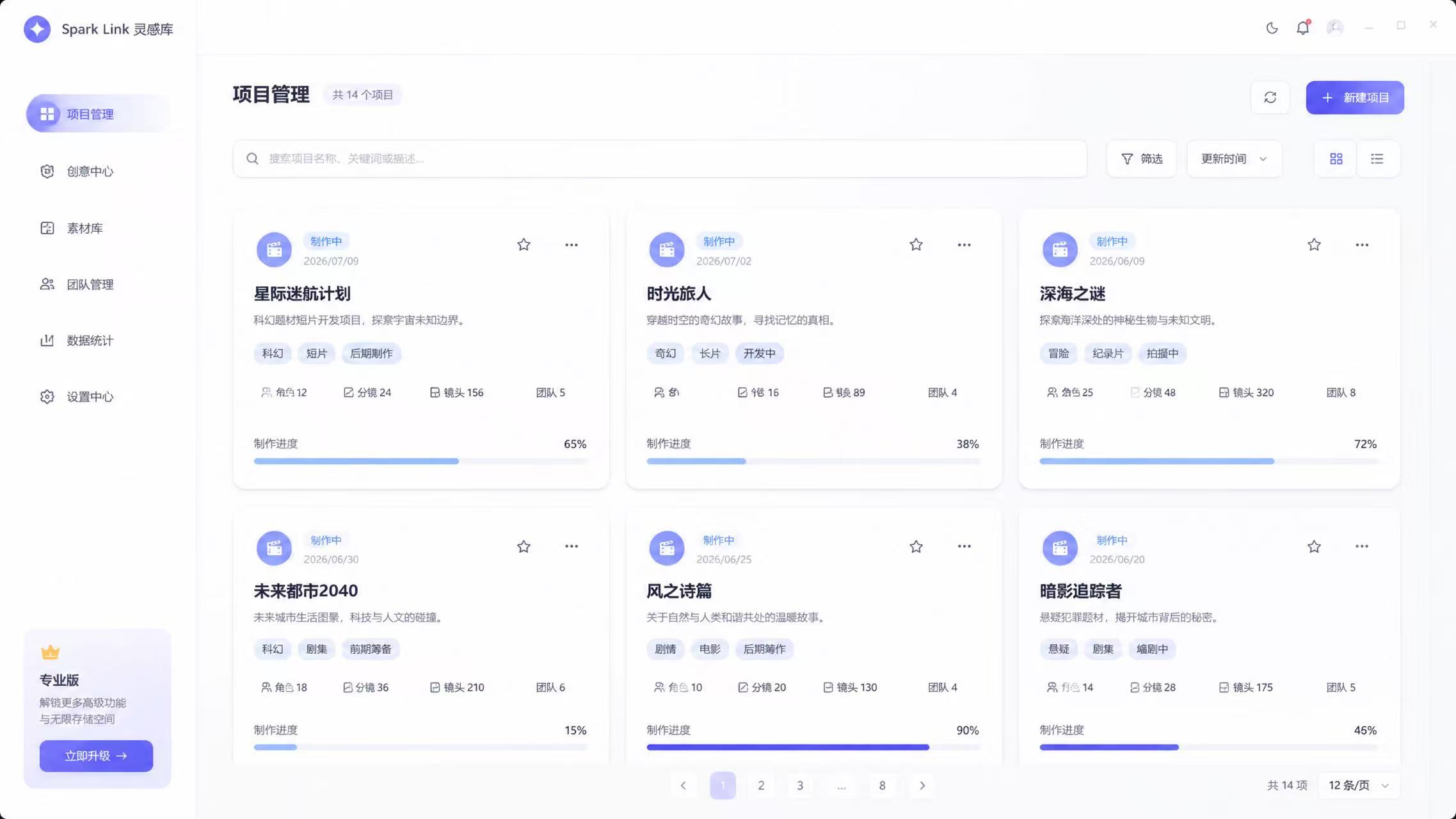1456x819 pixels.
Task: Favorite the 时光旅人 project
Action: coord(916,245)
